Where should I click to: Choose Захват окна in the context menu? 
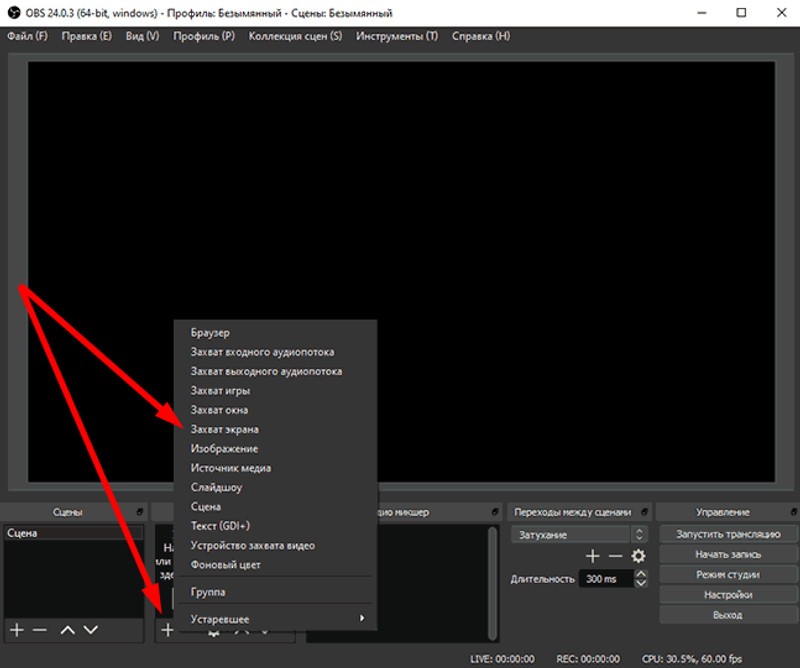[219, 410]
